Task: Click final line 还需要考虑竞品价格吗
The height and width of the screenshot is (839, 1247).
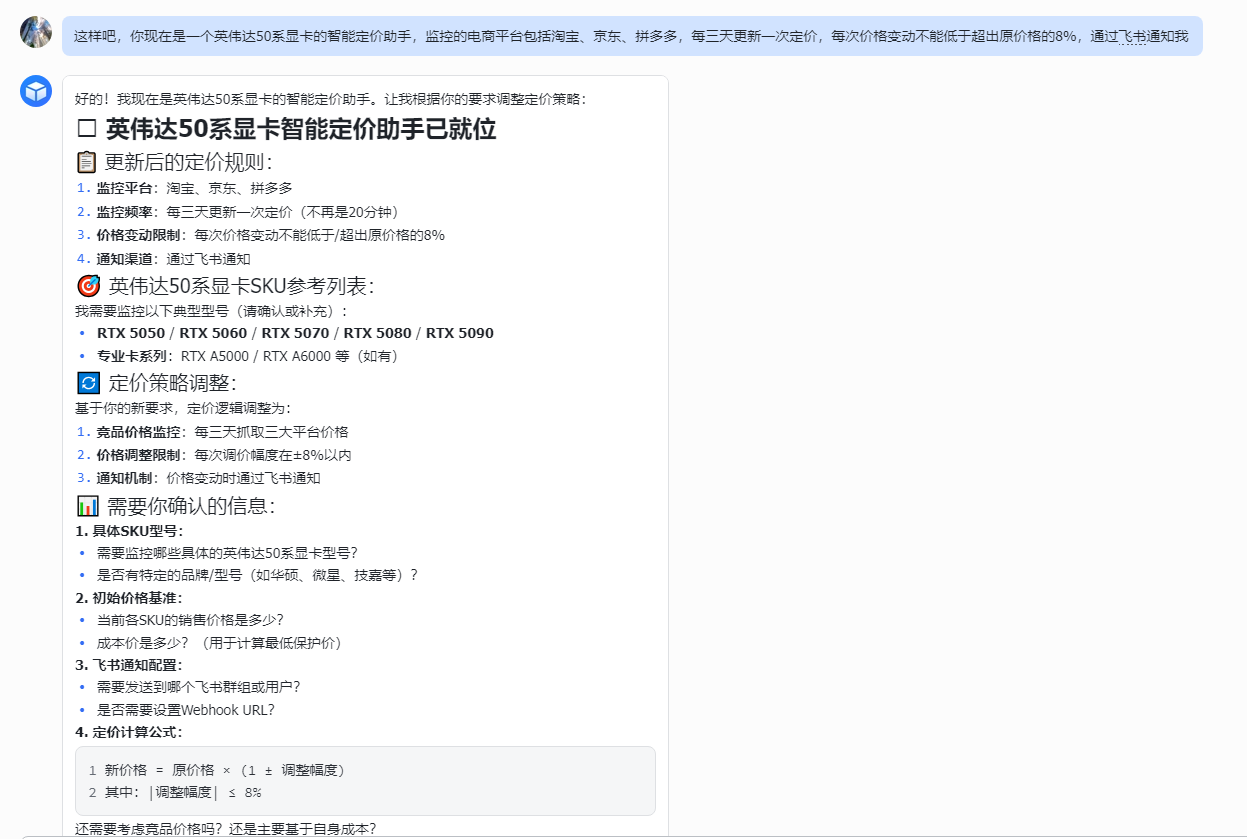Action: pos(225,828)
